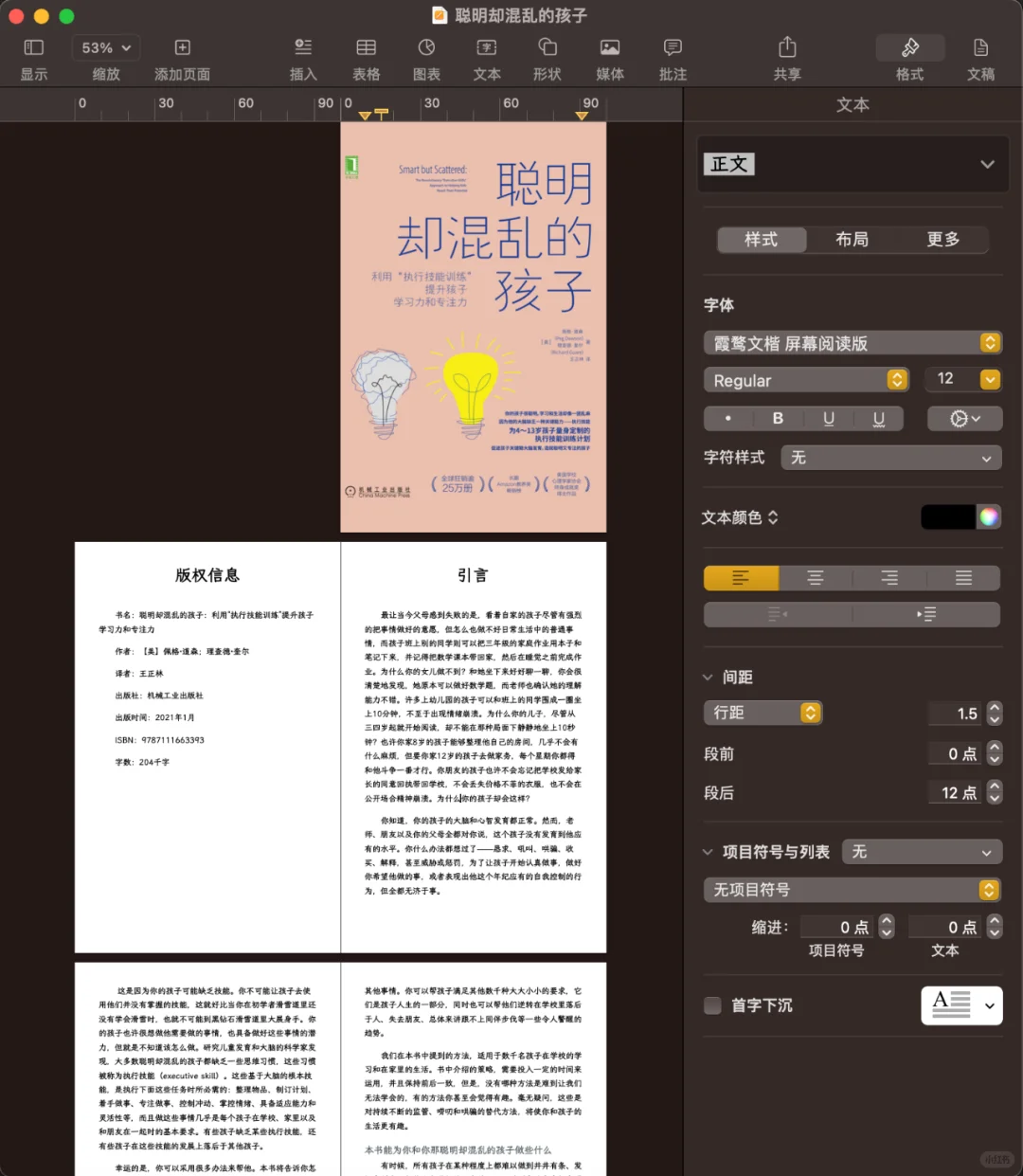
Task: Align text left
Action: coord(741,578)
